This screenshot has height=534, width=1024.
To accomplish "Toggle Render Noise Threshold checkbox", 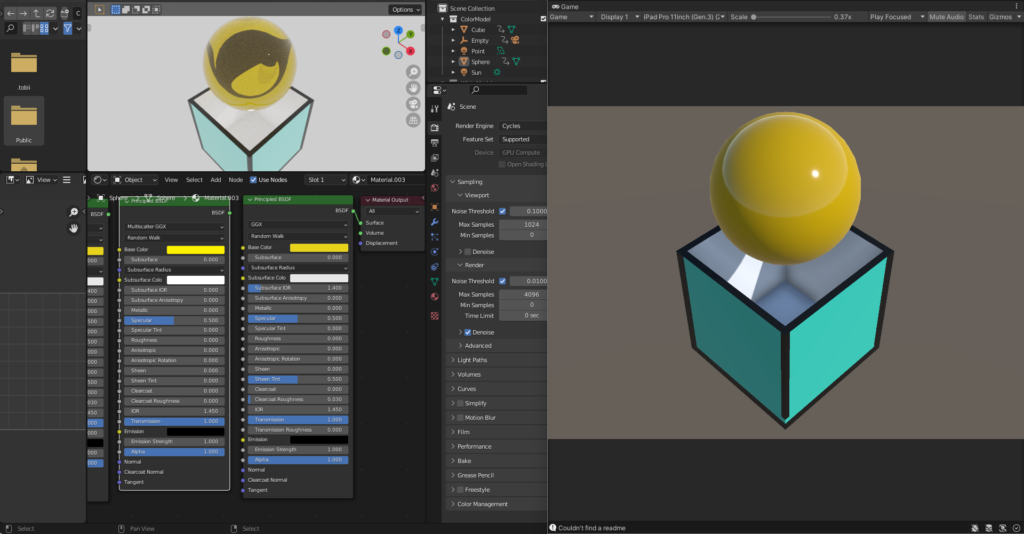I will 502,281.
